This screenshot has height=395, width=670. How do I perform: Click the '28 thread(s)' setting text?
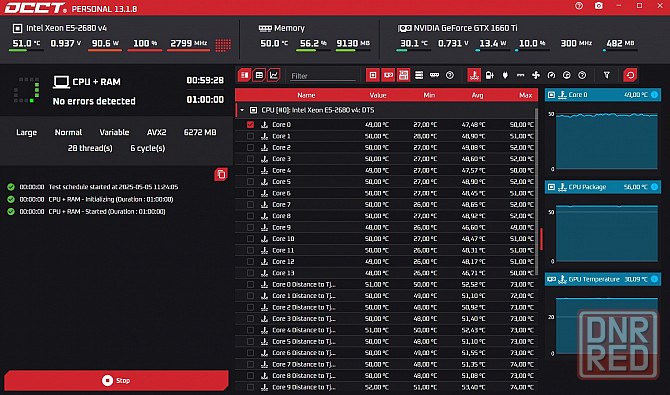90,148
